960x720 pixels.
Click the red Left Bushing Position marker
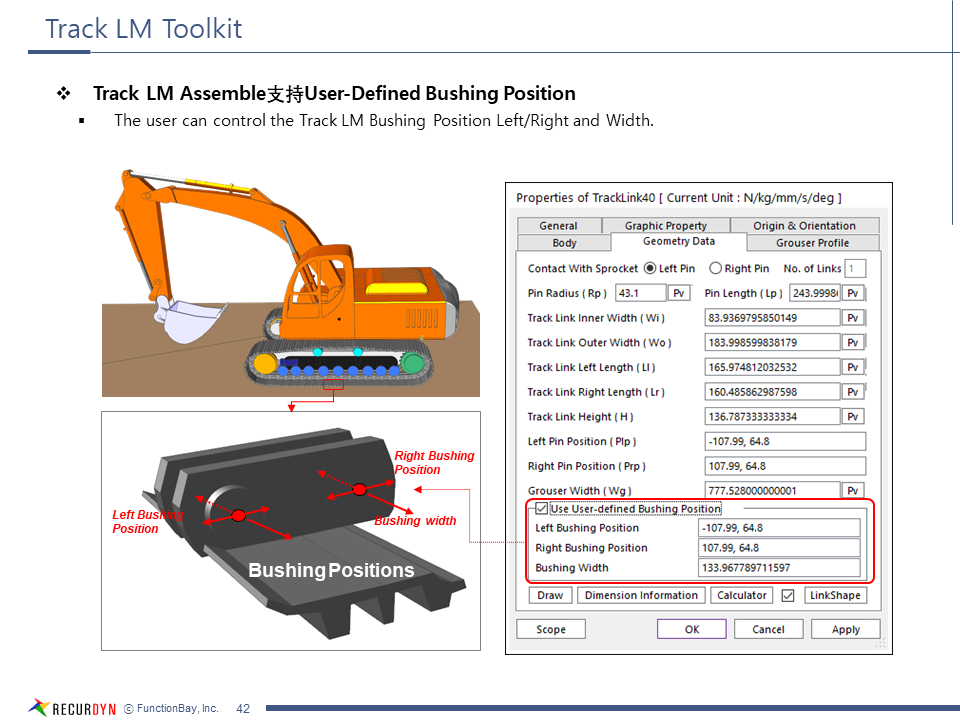pyautogui.click(x=238, y=515)
